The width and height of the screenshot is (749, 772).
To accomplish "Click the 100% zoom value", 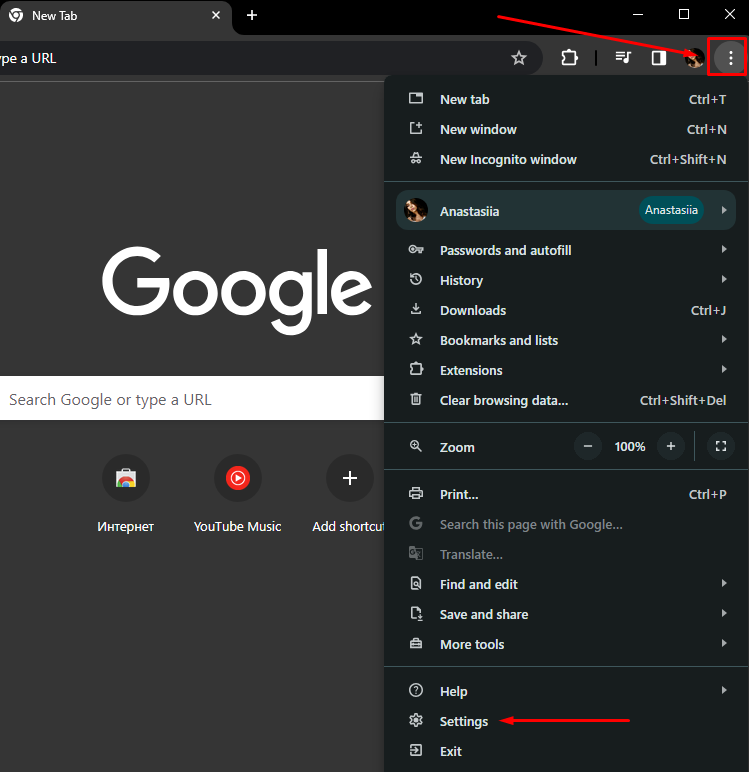I will 630,447.
